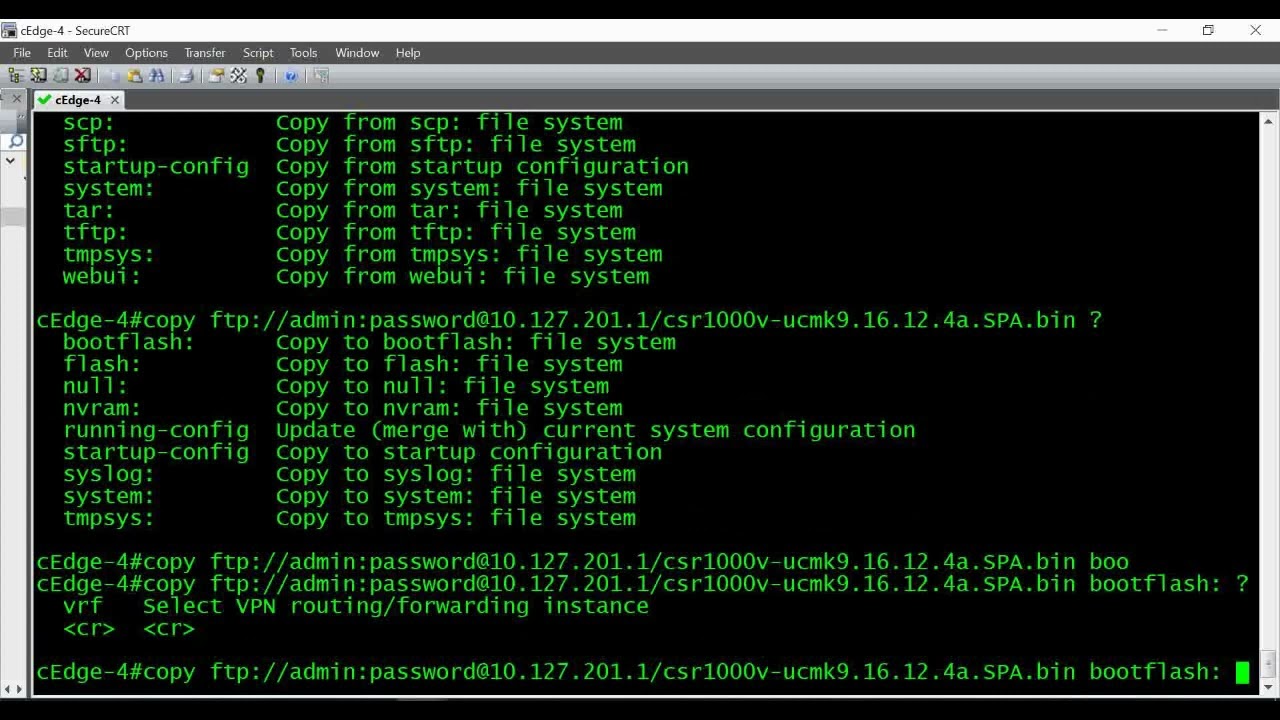This screenshot has width=1280, height=720.
Task: Click the Find binoculars toolbar icon
Action: [x=157, y=75]
